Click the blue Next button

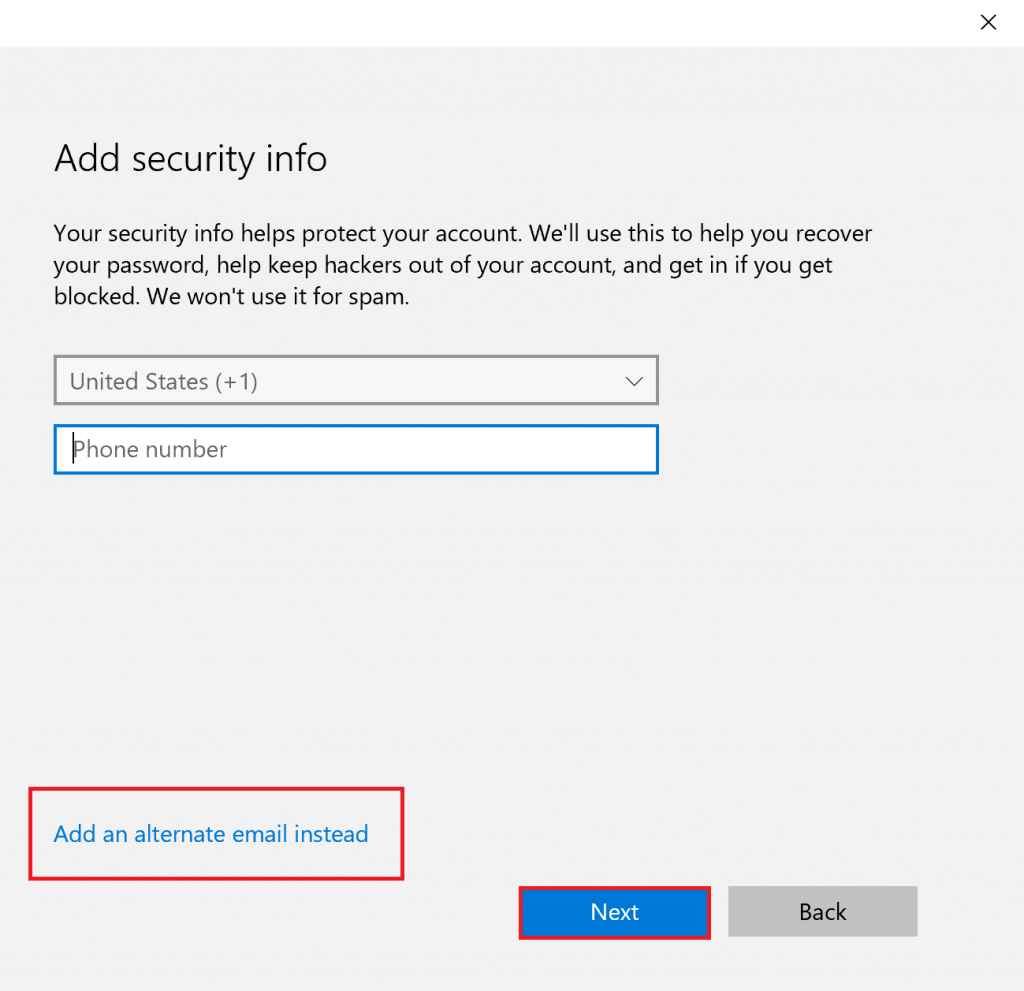tap(615, 912)
